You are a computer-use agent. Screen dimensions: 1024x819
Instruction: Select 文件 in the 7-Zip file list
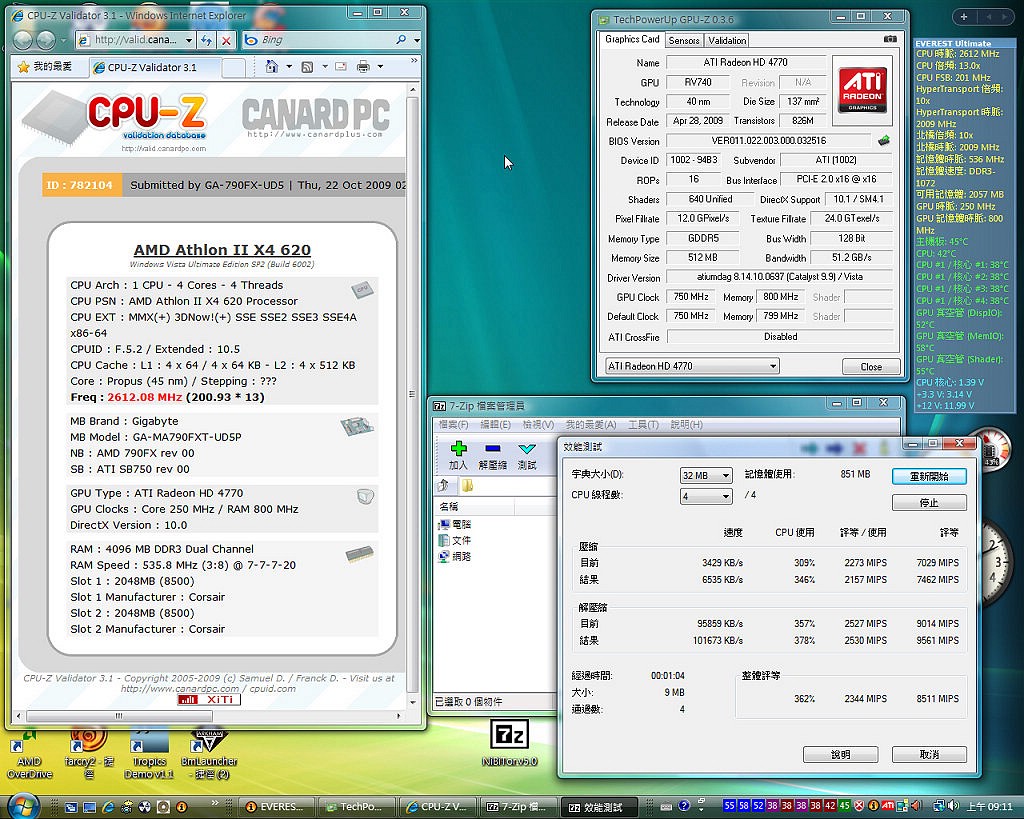[455, 540]
